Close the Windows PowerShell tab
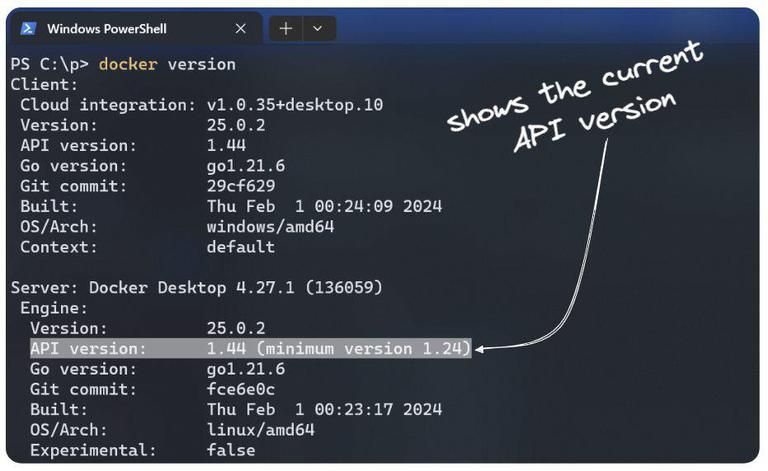Screen dimensions: 768x471 (240, 29)
